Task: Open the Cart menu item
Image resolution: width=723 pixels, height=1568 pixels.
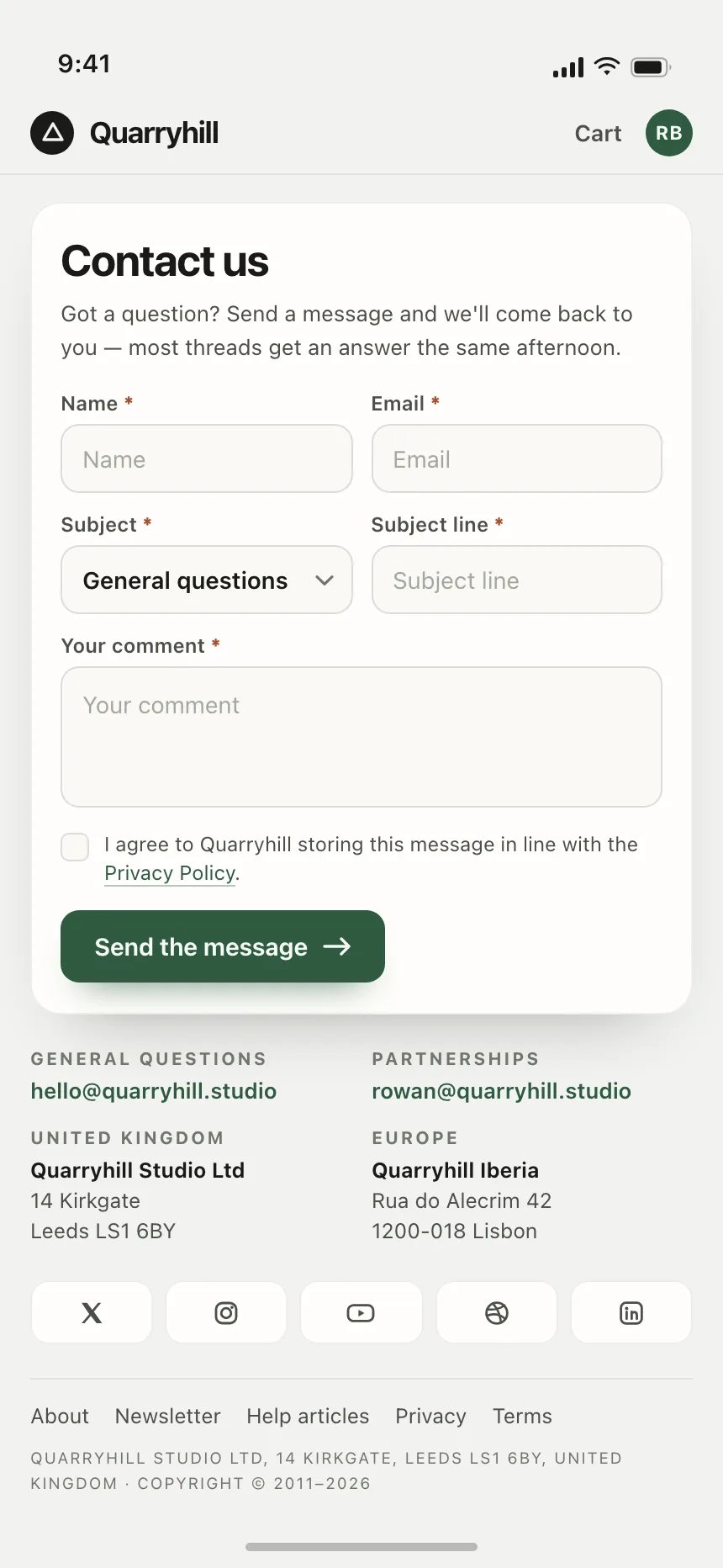Action: [598, 133]
